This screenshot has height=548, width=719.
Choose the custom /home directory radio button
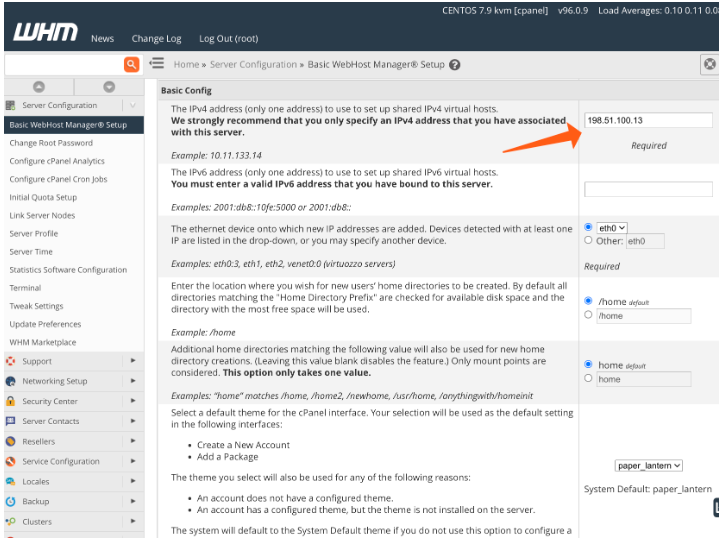click(x=589, y=315)
